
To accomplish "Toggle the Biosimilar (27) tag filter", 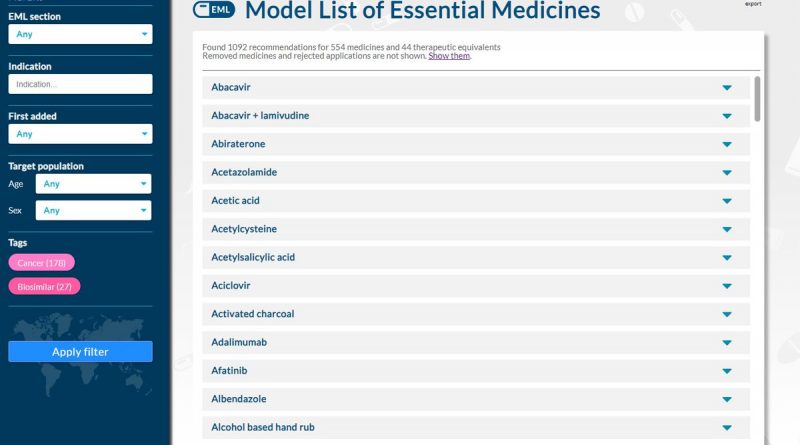I will (x=44, y=287).
